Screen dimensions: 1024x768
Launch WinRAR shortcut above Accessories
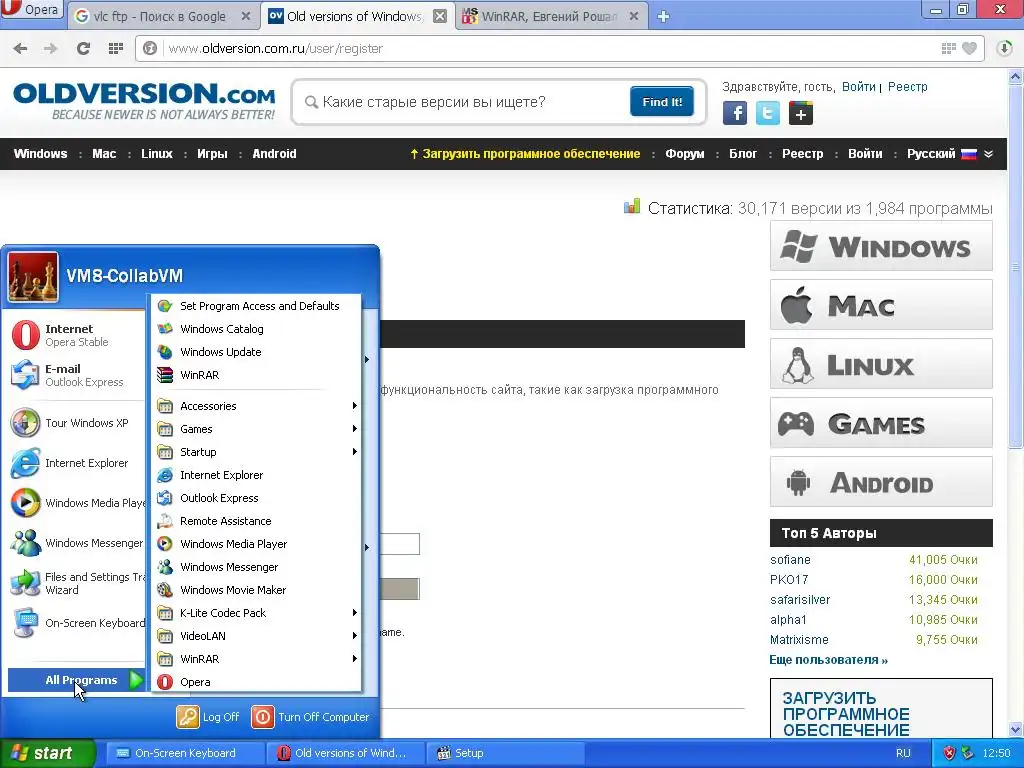click(x=257, y=375)
